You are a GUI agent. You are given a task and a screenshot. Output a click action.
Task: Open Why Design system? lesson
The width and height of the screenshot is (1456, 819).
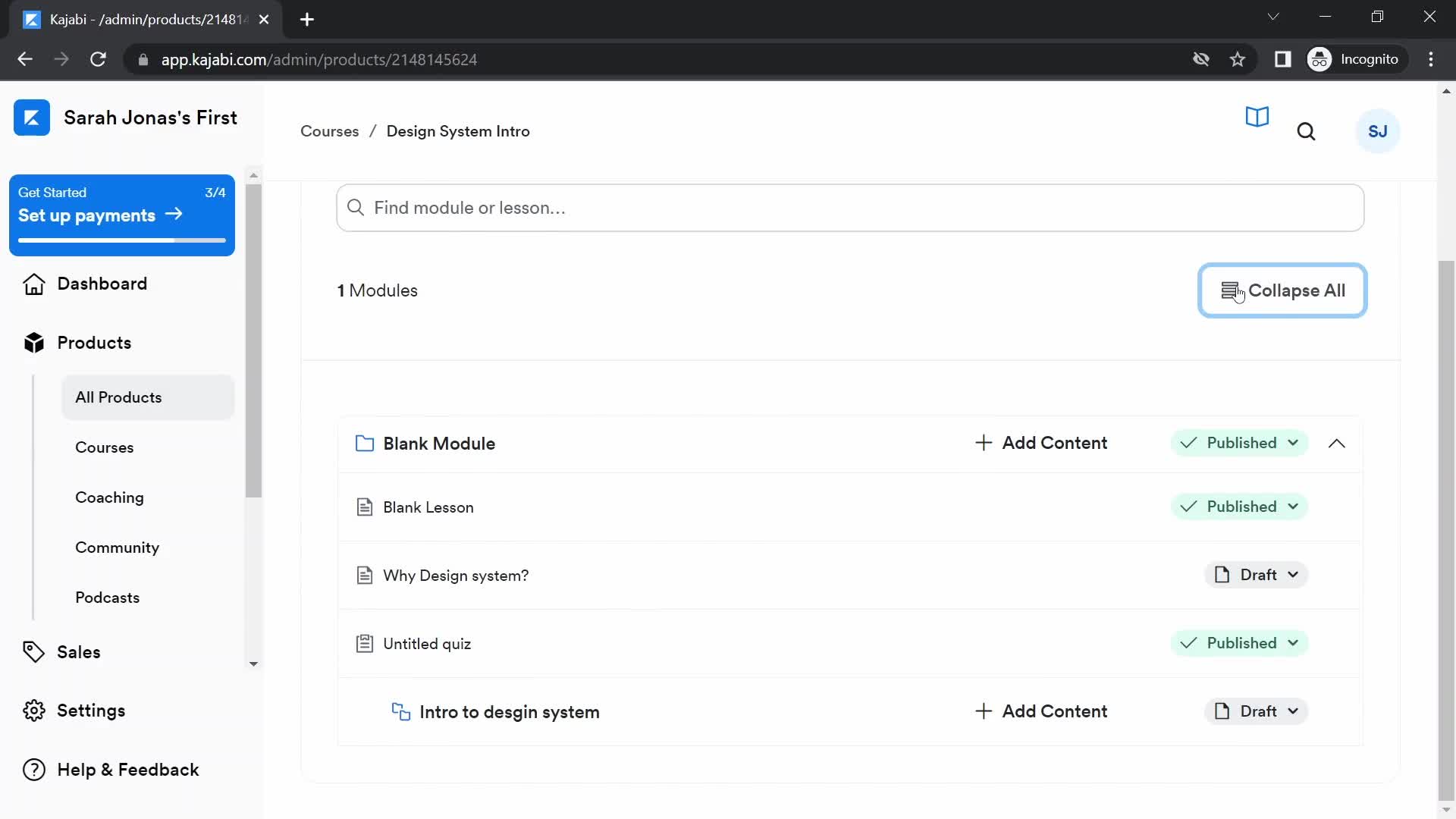pyautogui.click(x=456, y=576)
